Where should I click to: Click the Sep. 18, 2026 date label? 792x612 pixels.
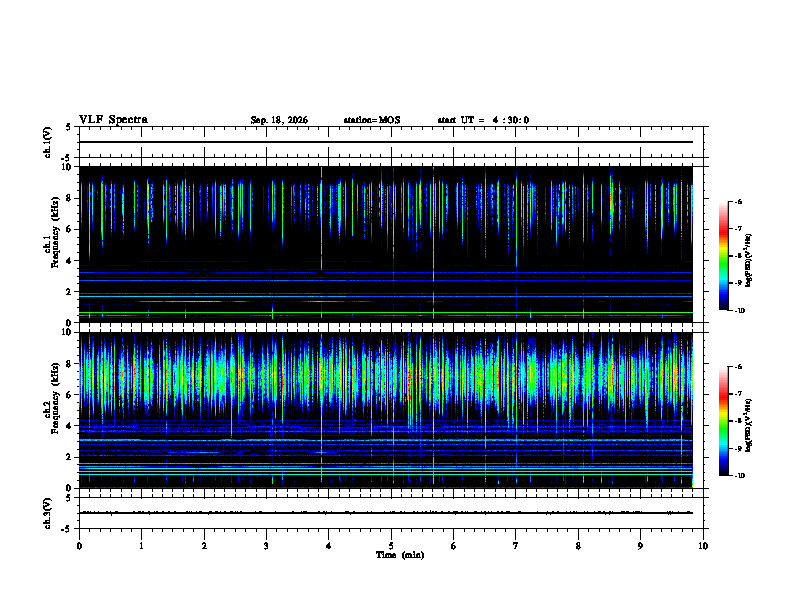[279, 120]
